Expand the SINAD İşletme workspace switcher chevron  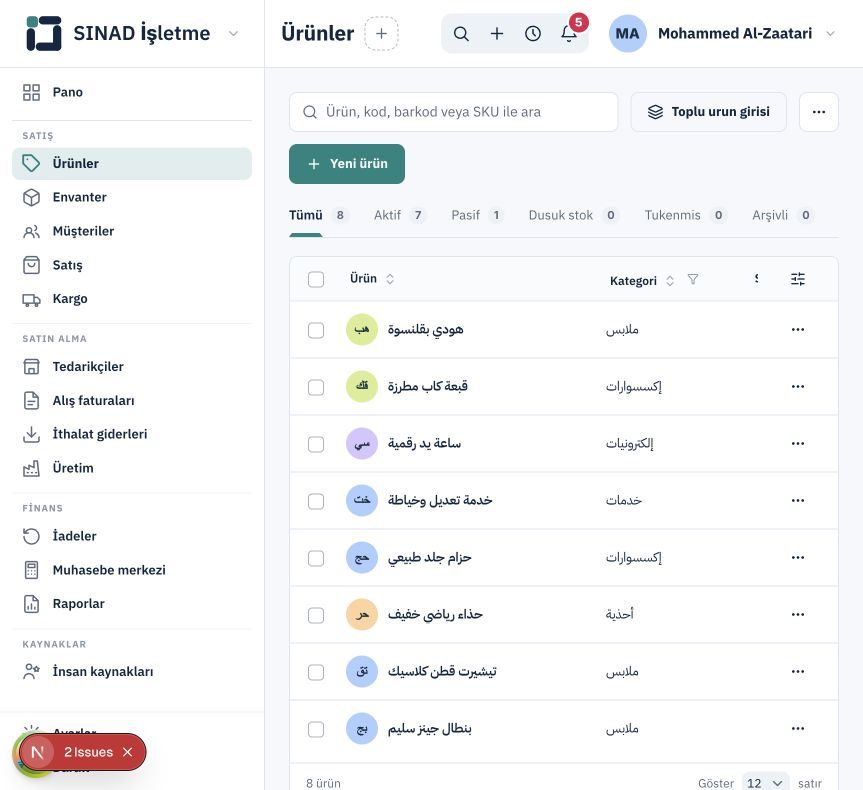233,34
